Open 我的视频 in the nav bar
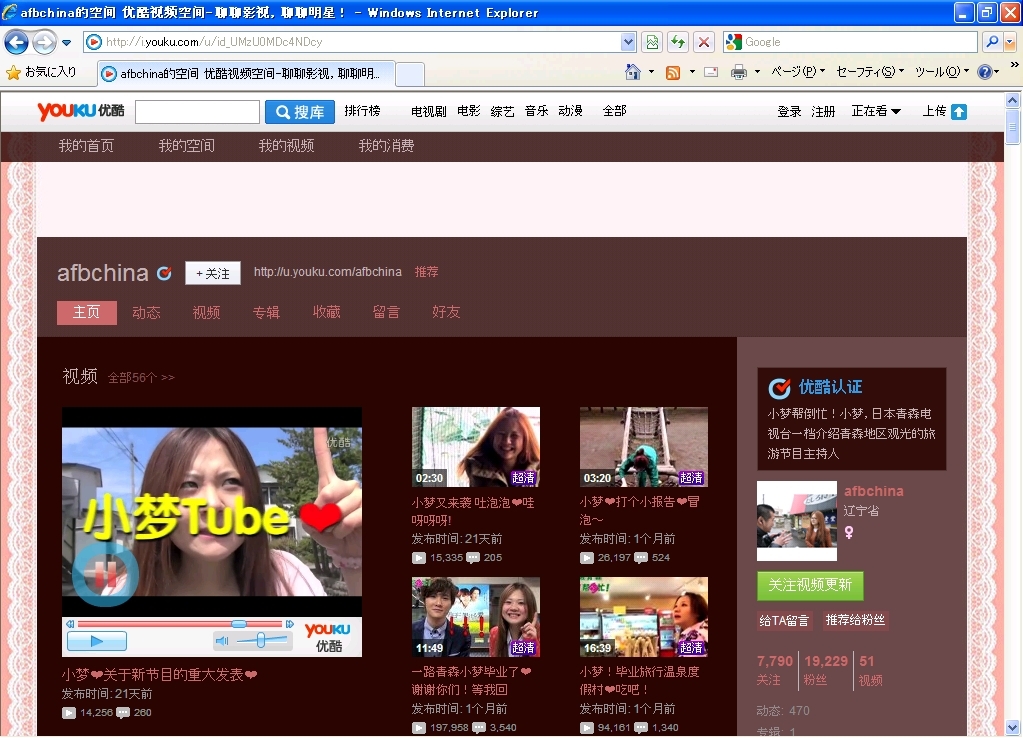Screen dimensions: 1023x738 (286, 146)
